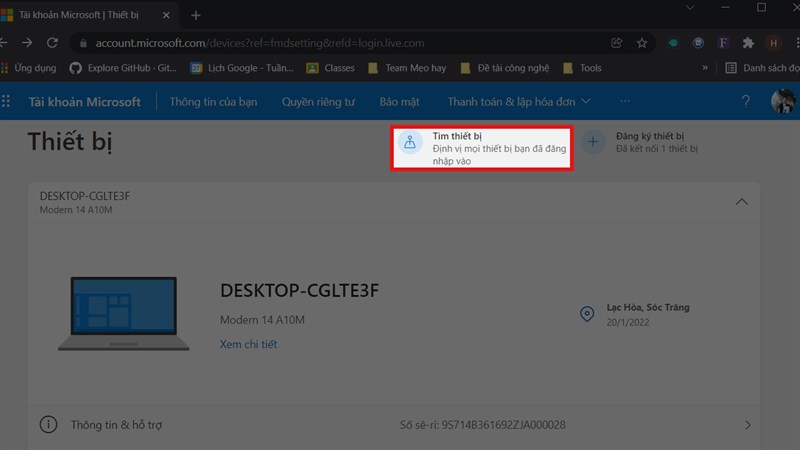Click the large DESKTOP-CGLTE3F device name
Image resolution: width=800 pixels, height=450 pixels.
tap(299, 290)
